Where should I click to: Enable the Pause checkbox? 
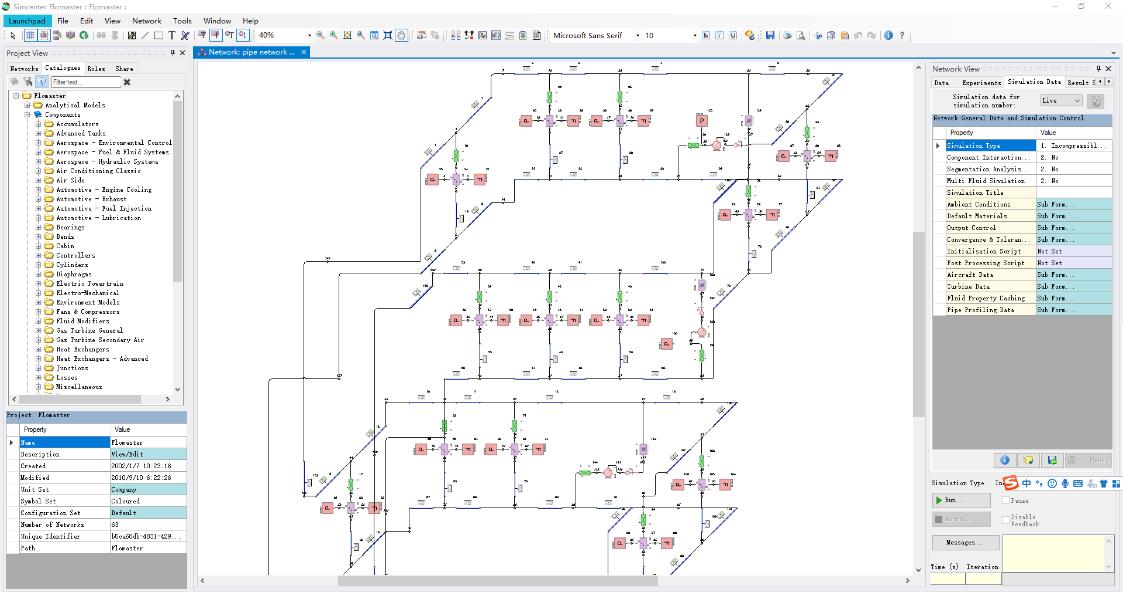click(1006, 500)
